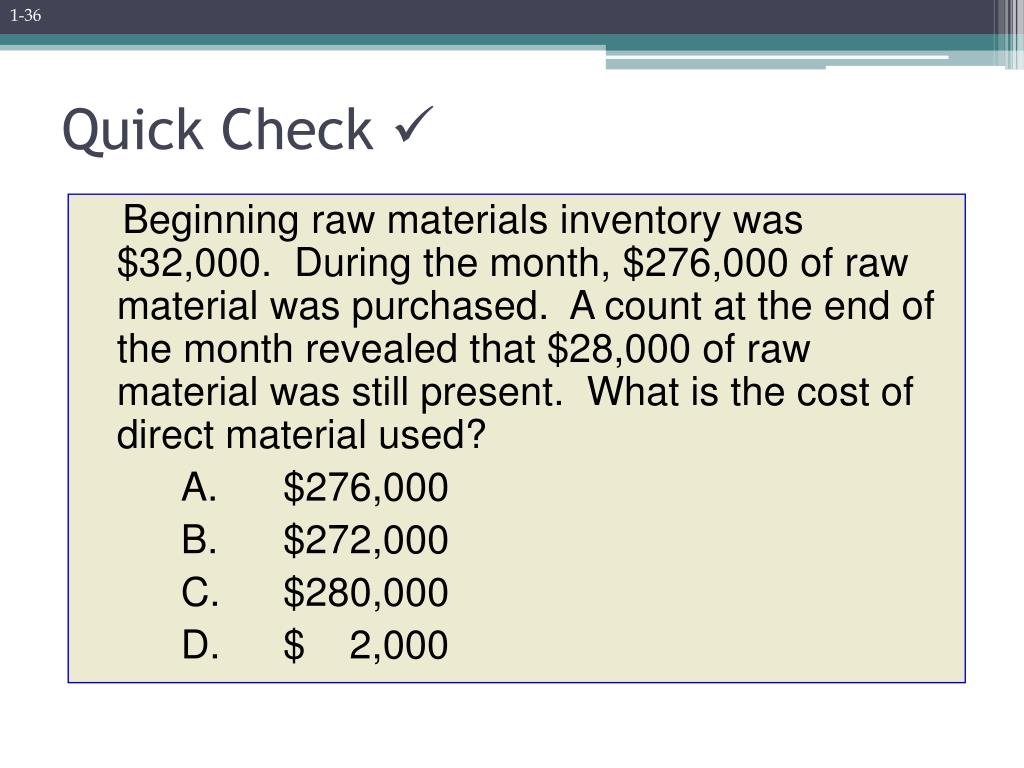Image resolution: width=1024 pixels, height=768 pixels.
Task: Click the $32,000 beginning inventory amount
Action: coord(193,264)
